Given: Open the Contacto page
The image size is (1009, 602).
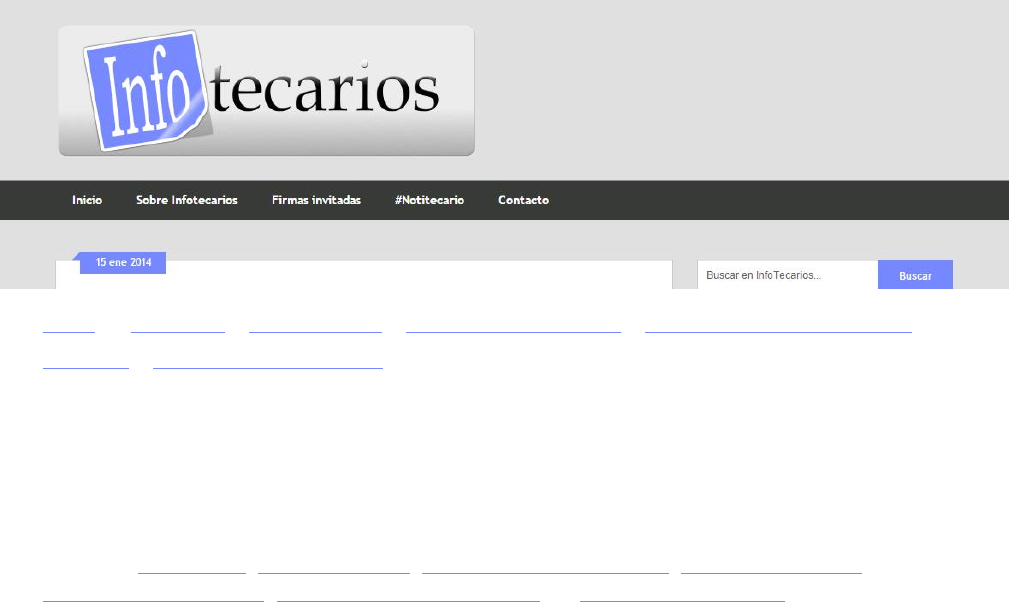Looking at the screenshot, I should (x=523, y=200).
